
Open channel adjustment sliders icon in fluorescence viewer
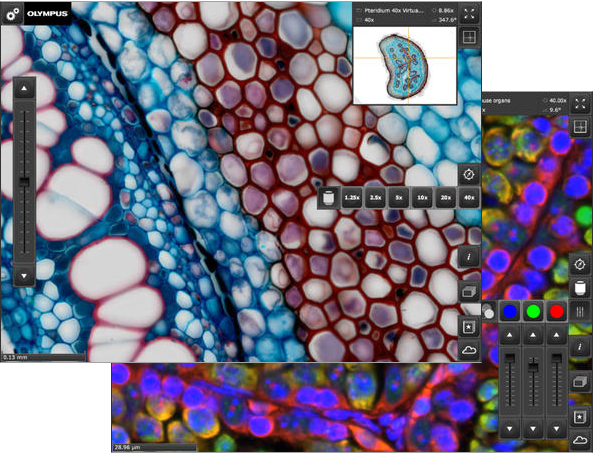pyautogui.click(x=580, y=311)
